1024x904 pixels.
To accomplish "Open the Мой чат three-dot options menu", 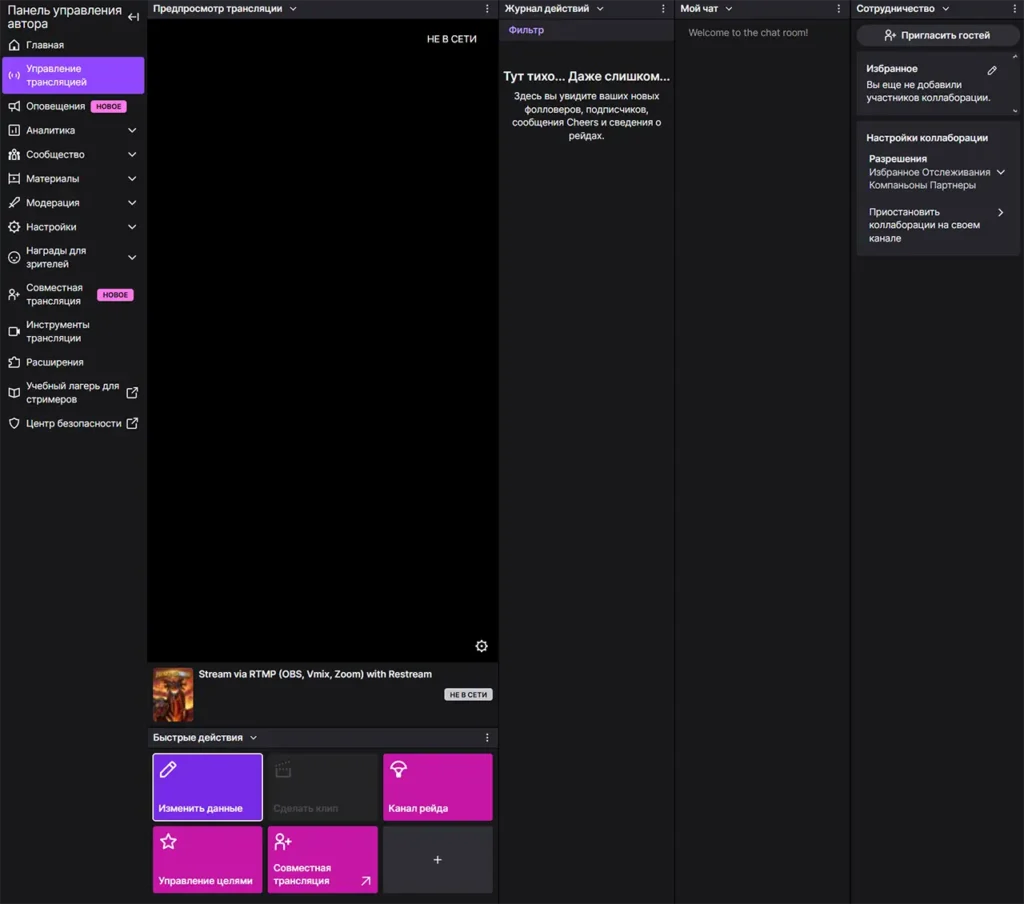I will (838, 9).
